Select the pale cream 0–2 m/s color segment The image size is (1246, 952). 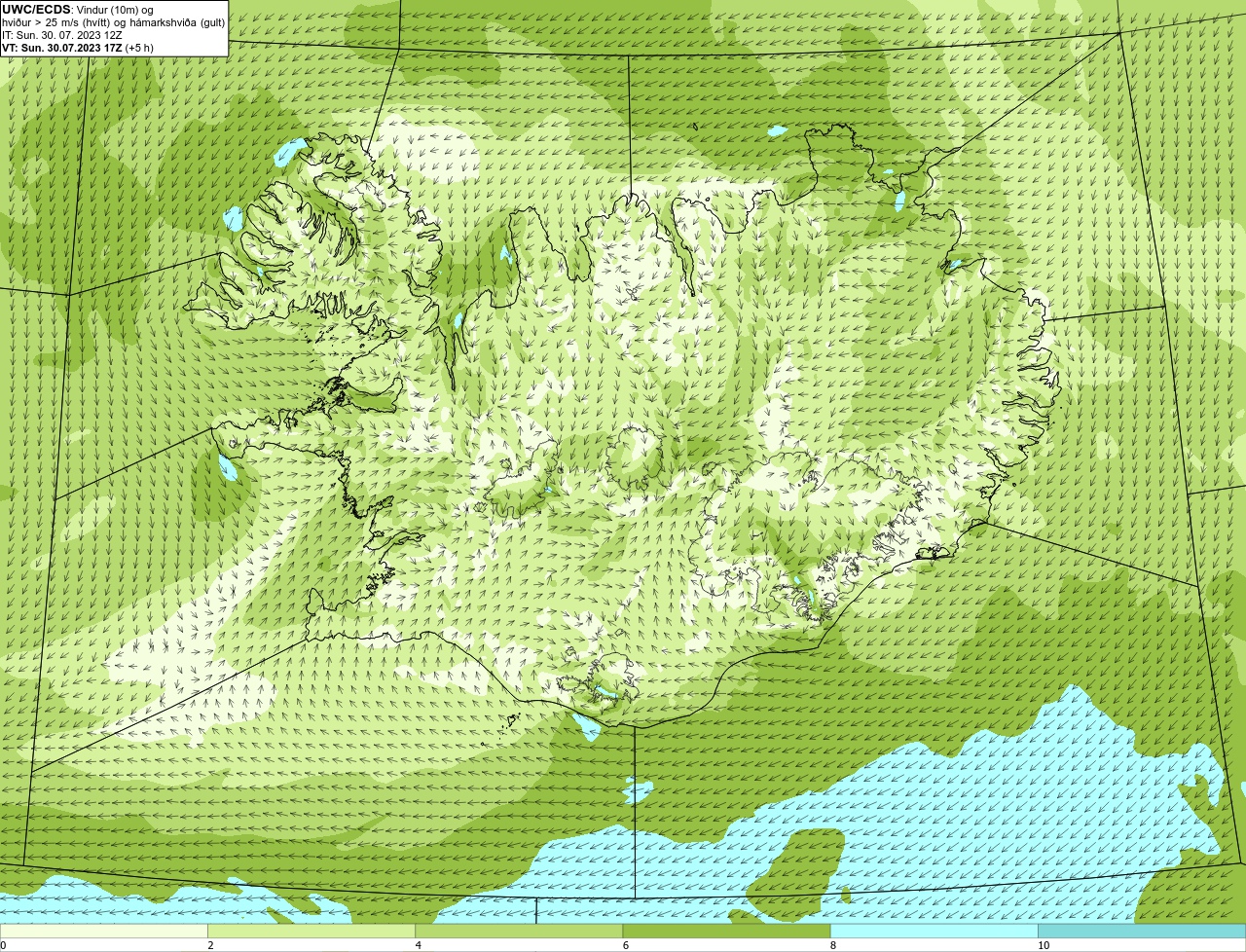point(103,932)
